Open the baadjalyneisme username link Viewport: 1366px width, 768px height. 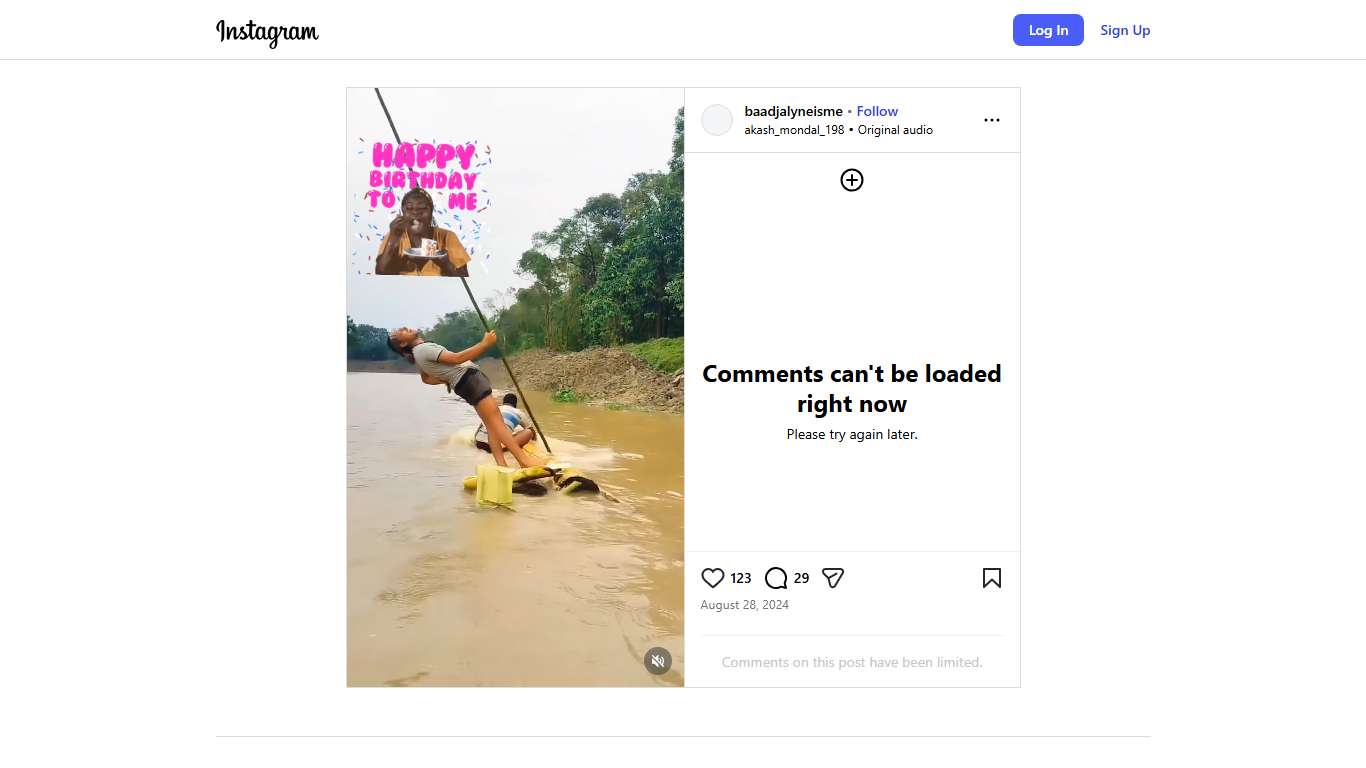click(794, 111)
